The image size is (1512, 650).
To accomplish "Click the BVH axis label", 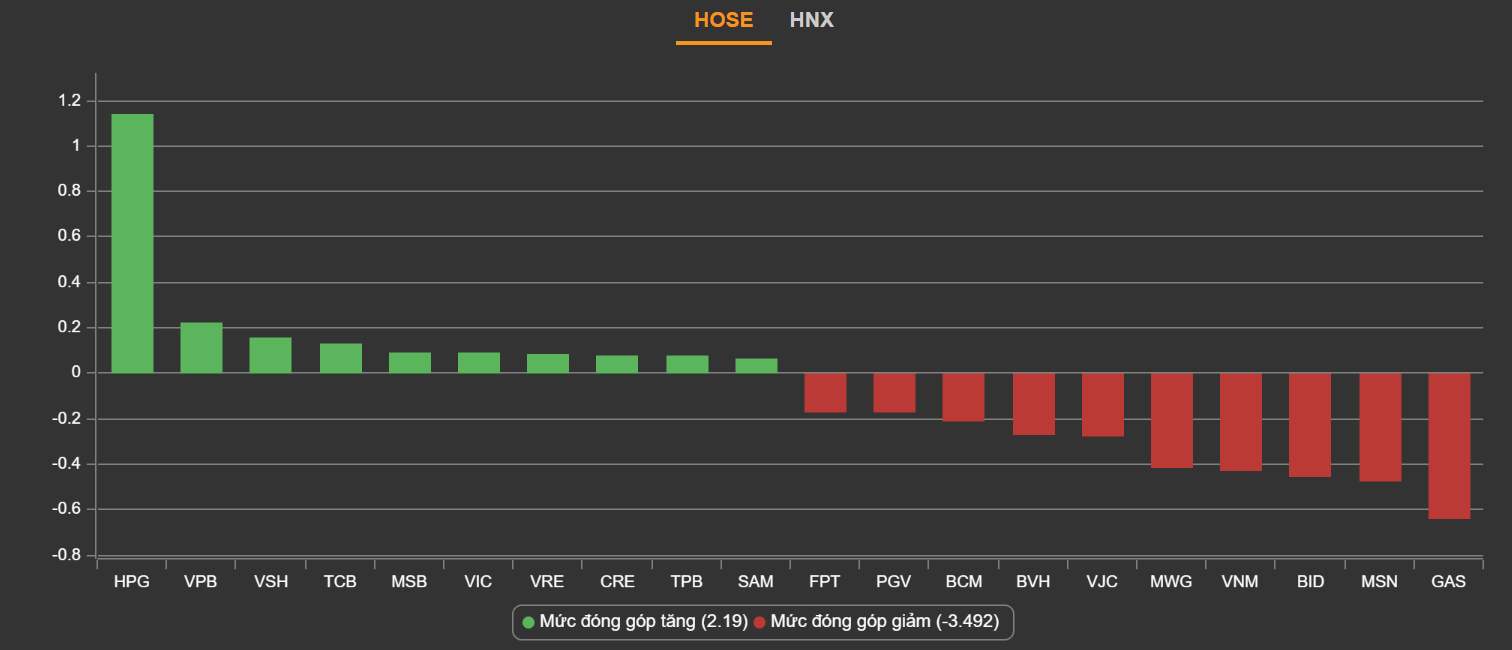I will click(1033, 582).
